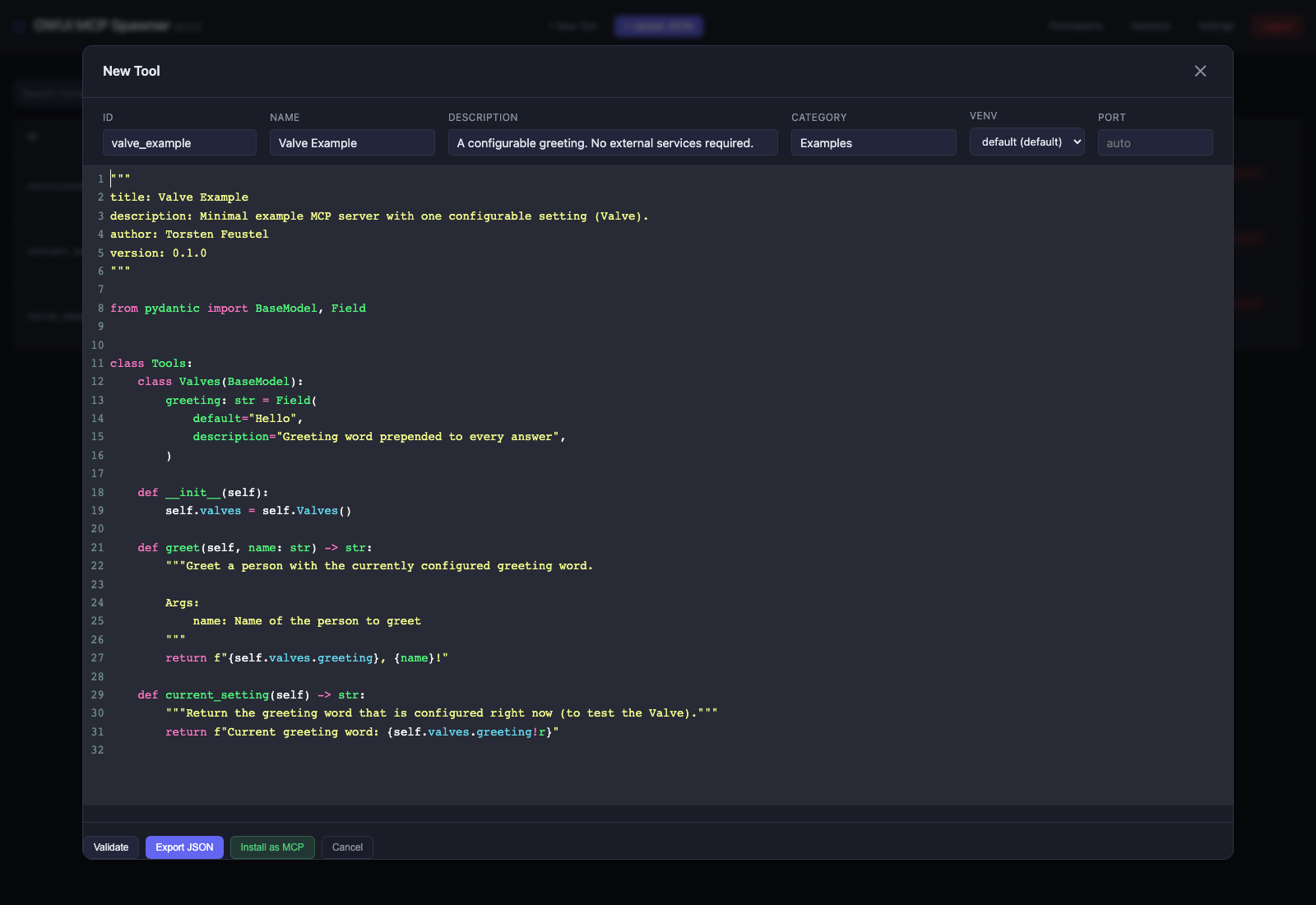Image resolution: width=1316 pixels, height=905 pixels.
Task: Click the 'self.valves = self.Valves()' line
Action: point(258,511)
